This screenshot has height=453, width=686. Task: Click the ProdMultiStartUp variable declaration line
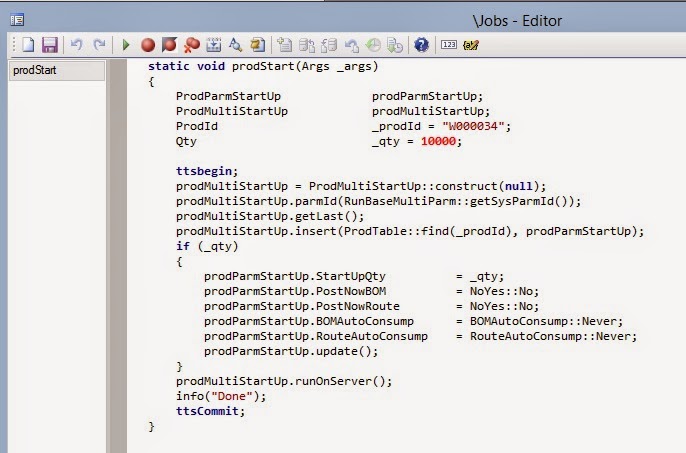pyautogui.click(x=333, y=111)
